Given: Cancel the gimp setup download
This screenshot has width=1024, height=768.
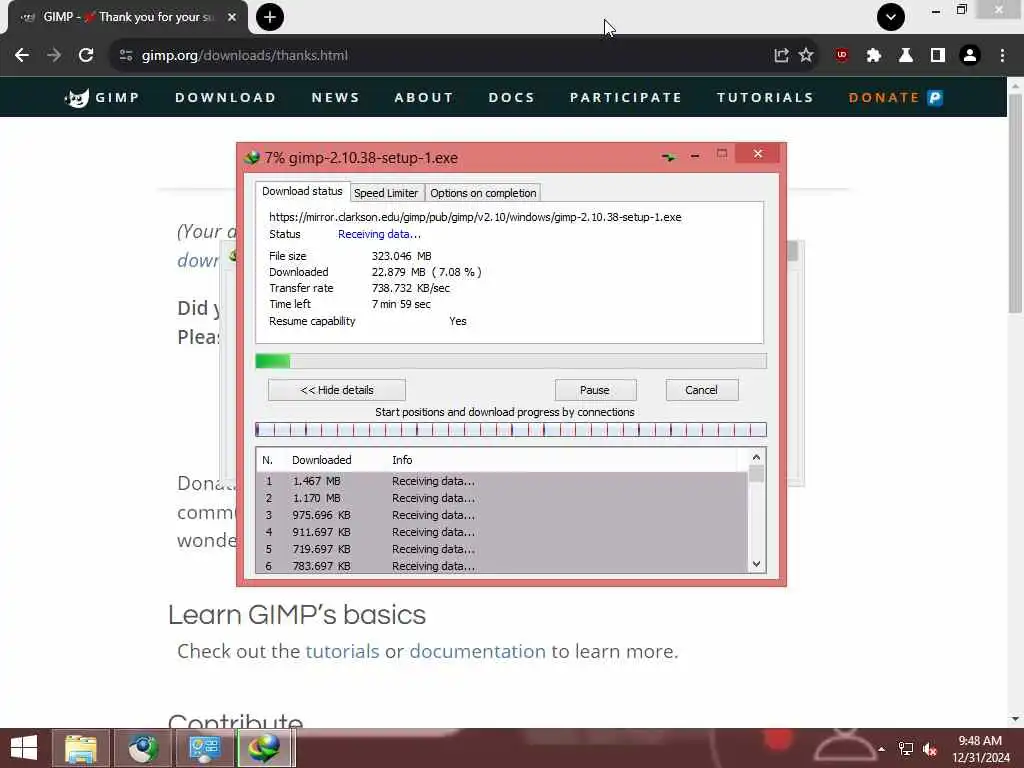Looking at the screenshot, I should 702,390.
